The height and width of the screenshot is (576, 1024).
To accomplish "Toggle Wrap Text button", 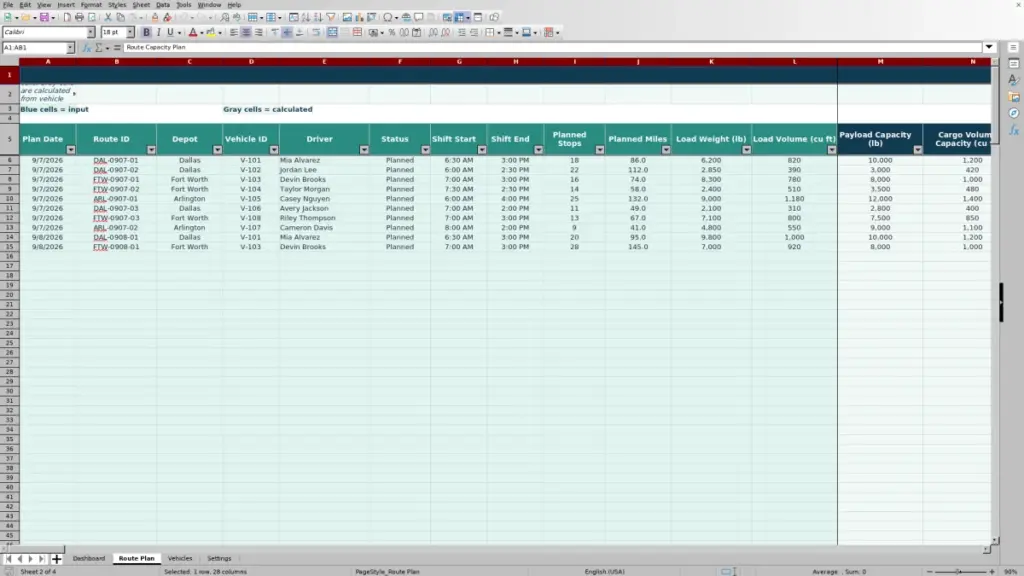I will pyautogui.click(x=316, y=32).
